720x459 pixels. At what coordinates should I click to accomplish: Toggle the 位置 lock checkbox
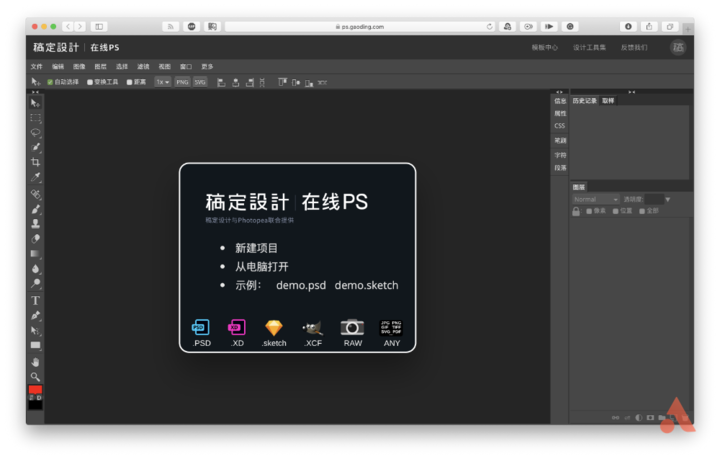tap(616, 211)
